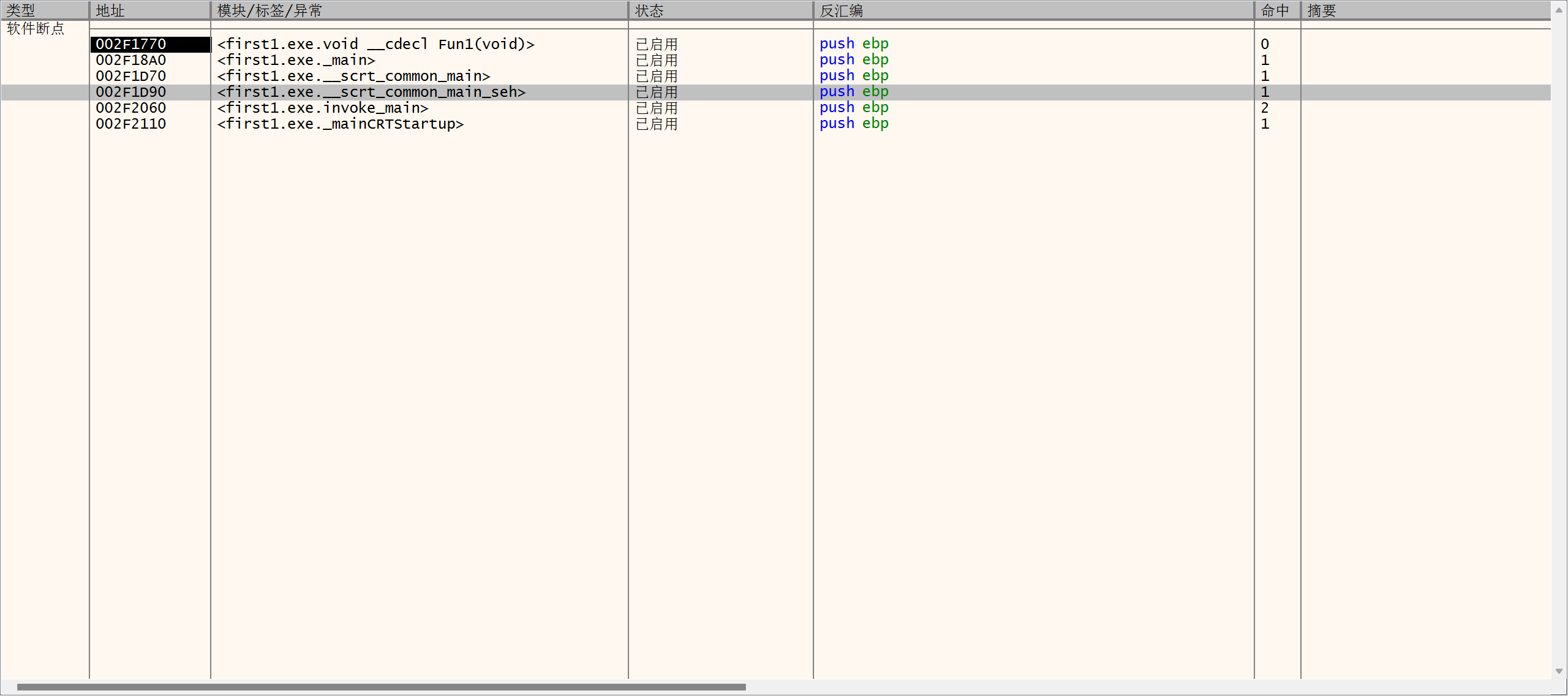Click address 002F2060 in the list
Viewport: 1568px width, 696px height.
131,108
